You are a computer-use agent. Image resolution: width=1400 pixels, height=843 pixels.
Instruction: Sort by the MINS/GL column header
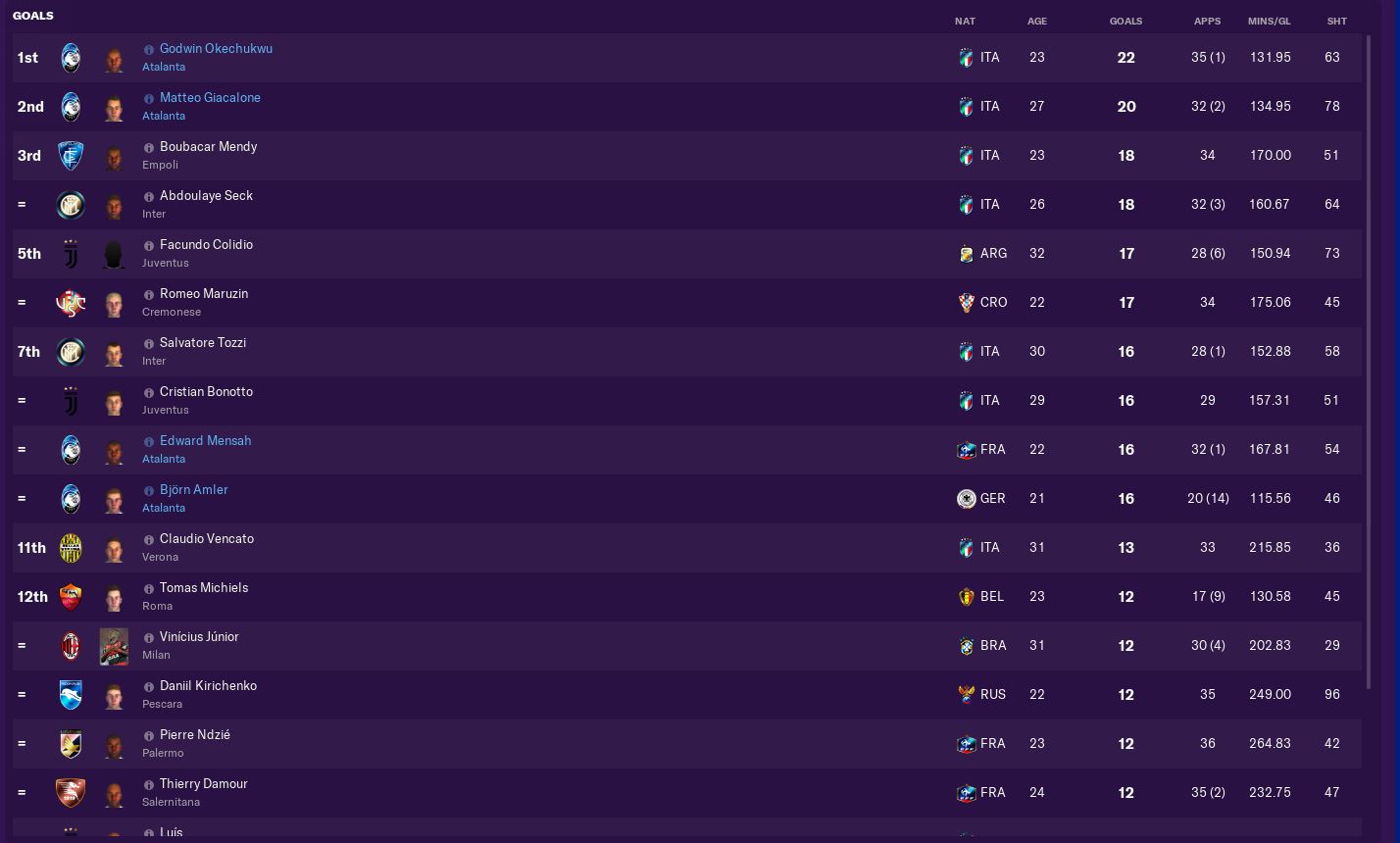coord(1270,21)
